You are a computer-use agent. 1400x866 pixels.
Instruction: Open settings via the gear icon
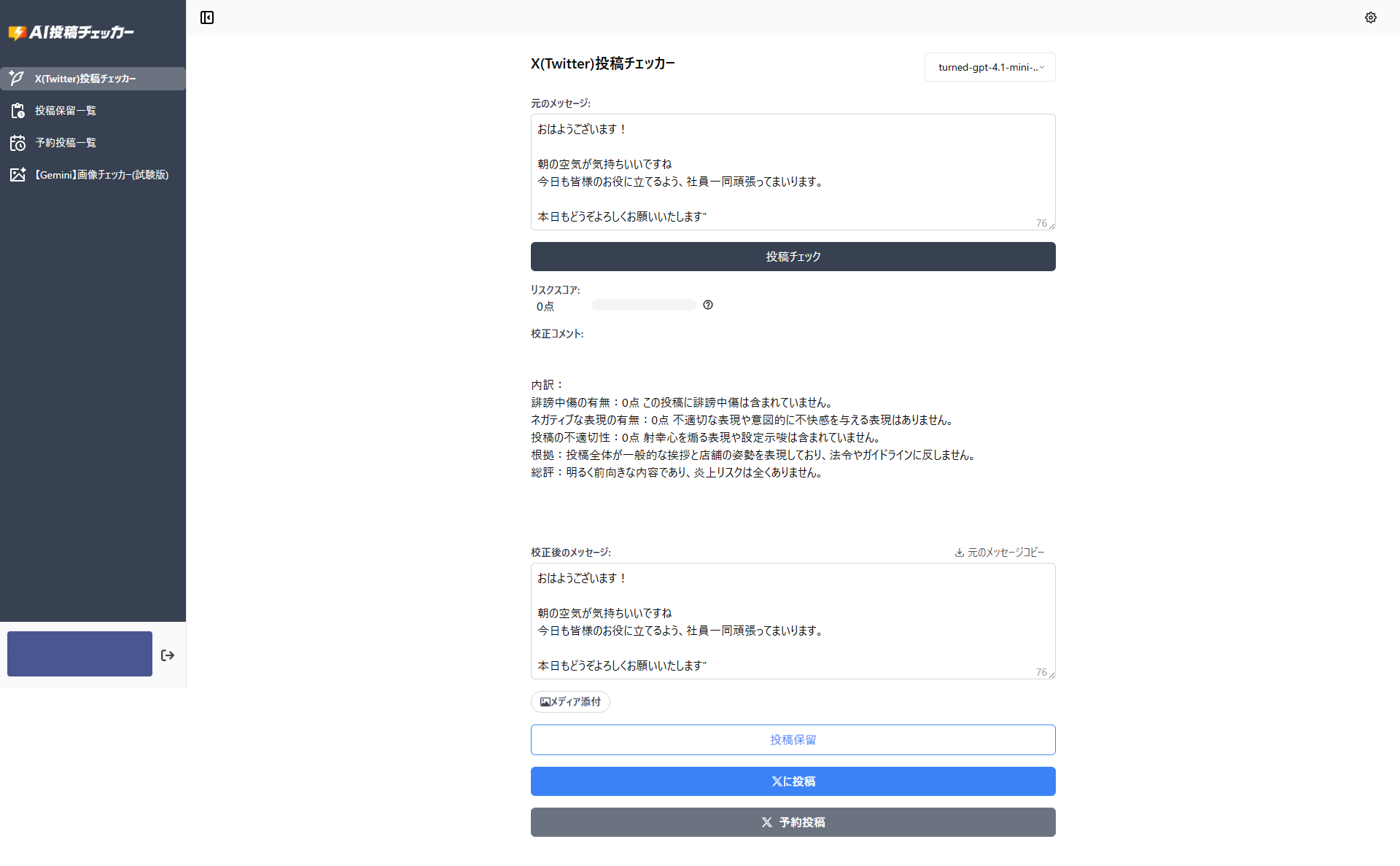coord(1371,17)
